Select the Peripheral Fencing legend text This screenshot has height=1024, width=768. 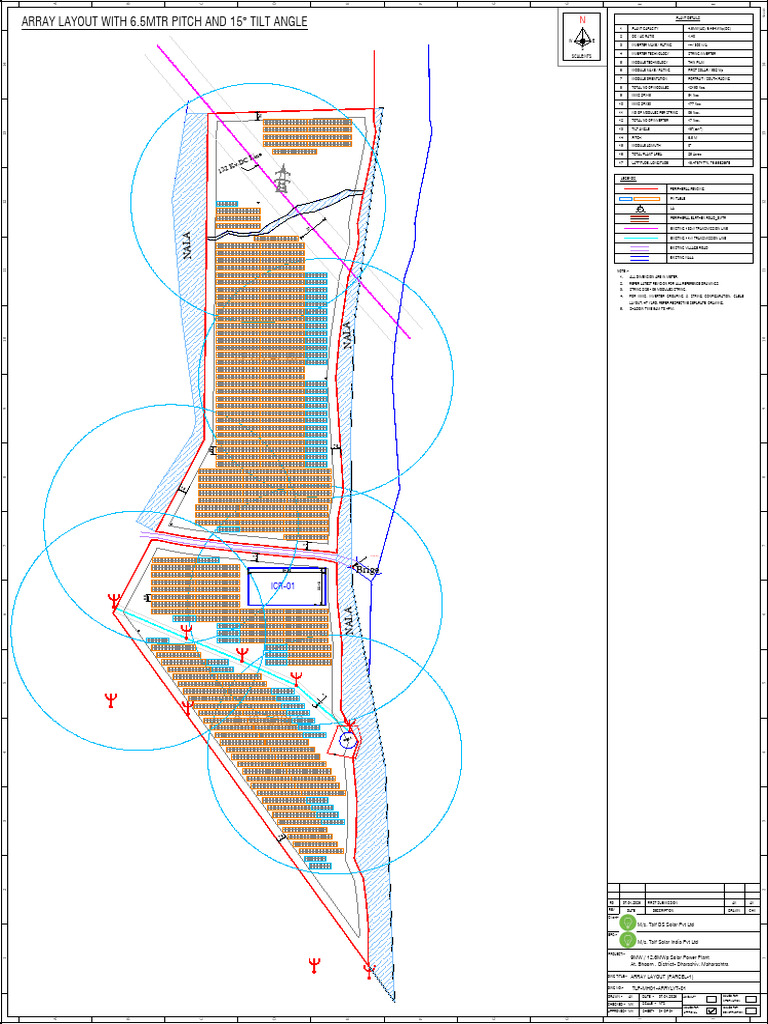pos(687,189)
